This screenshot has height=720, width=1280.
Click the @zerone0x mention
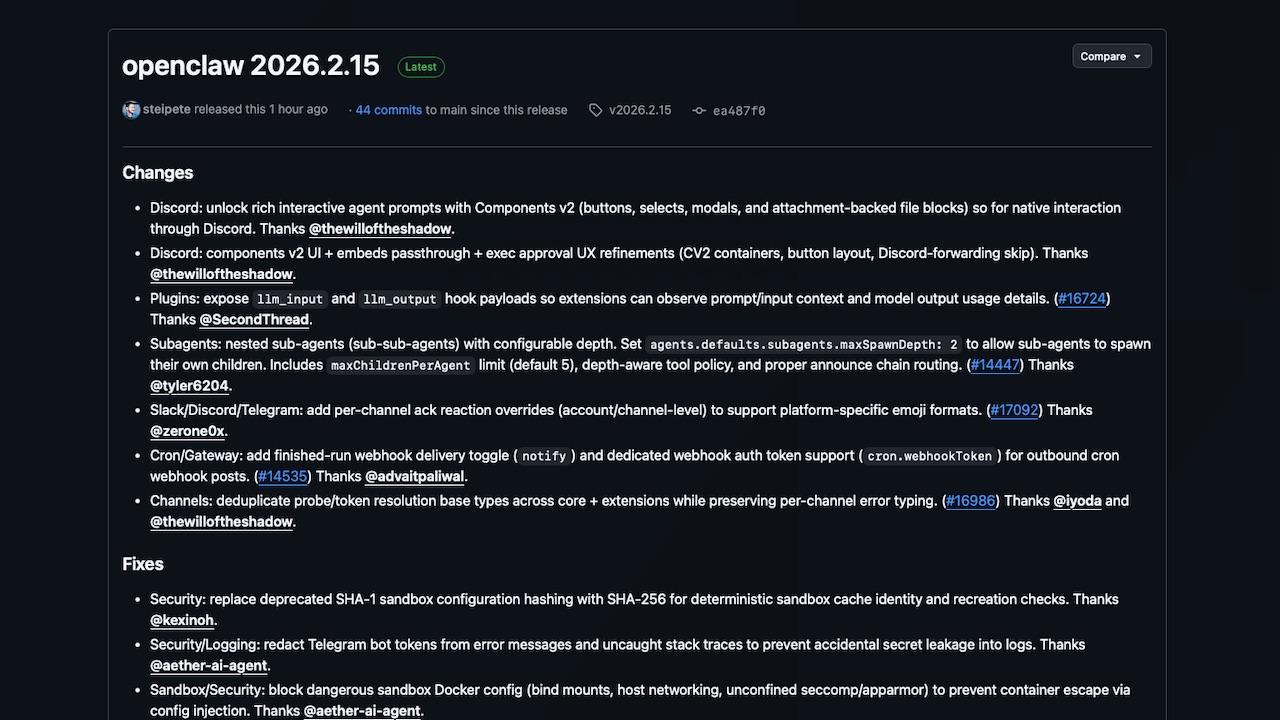186,431
